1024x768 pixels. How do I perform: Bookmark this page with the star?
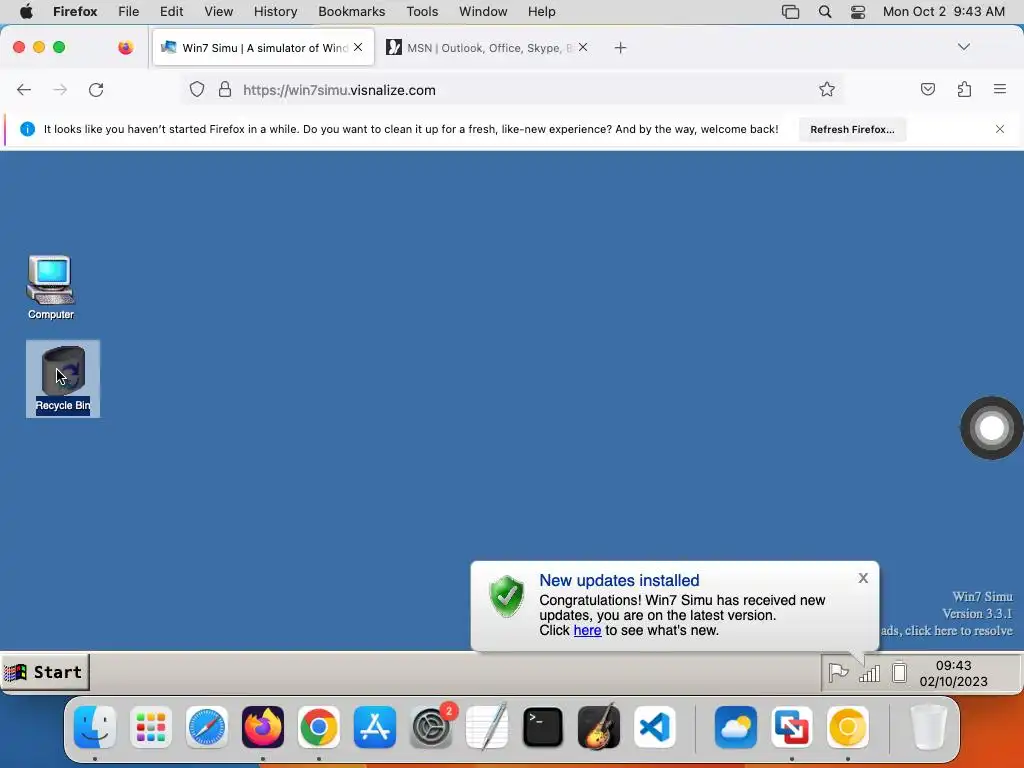[827, 89]
